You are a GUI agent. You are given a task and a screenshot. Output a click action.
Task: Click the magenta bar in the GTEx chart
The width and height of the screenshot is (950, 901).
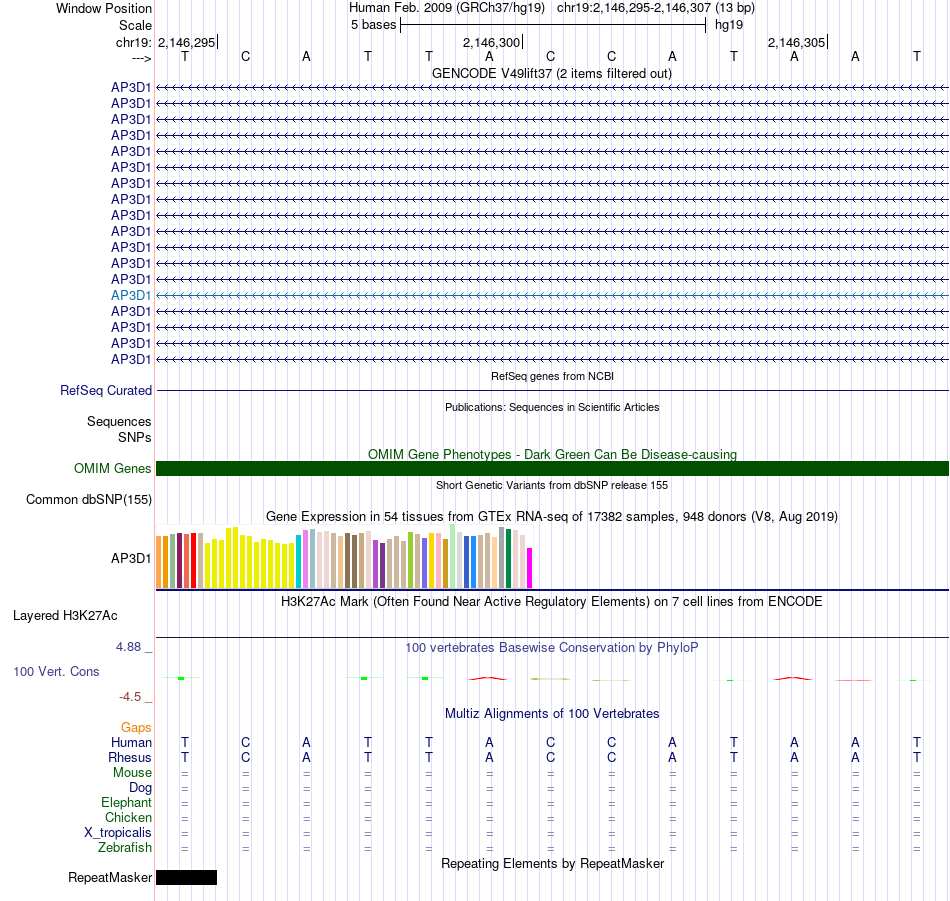[x=530, y=568]
